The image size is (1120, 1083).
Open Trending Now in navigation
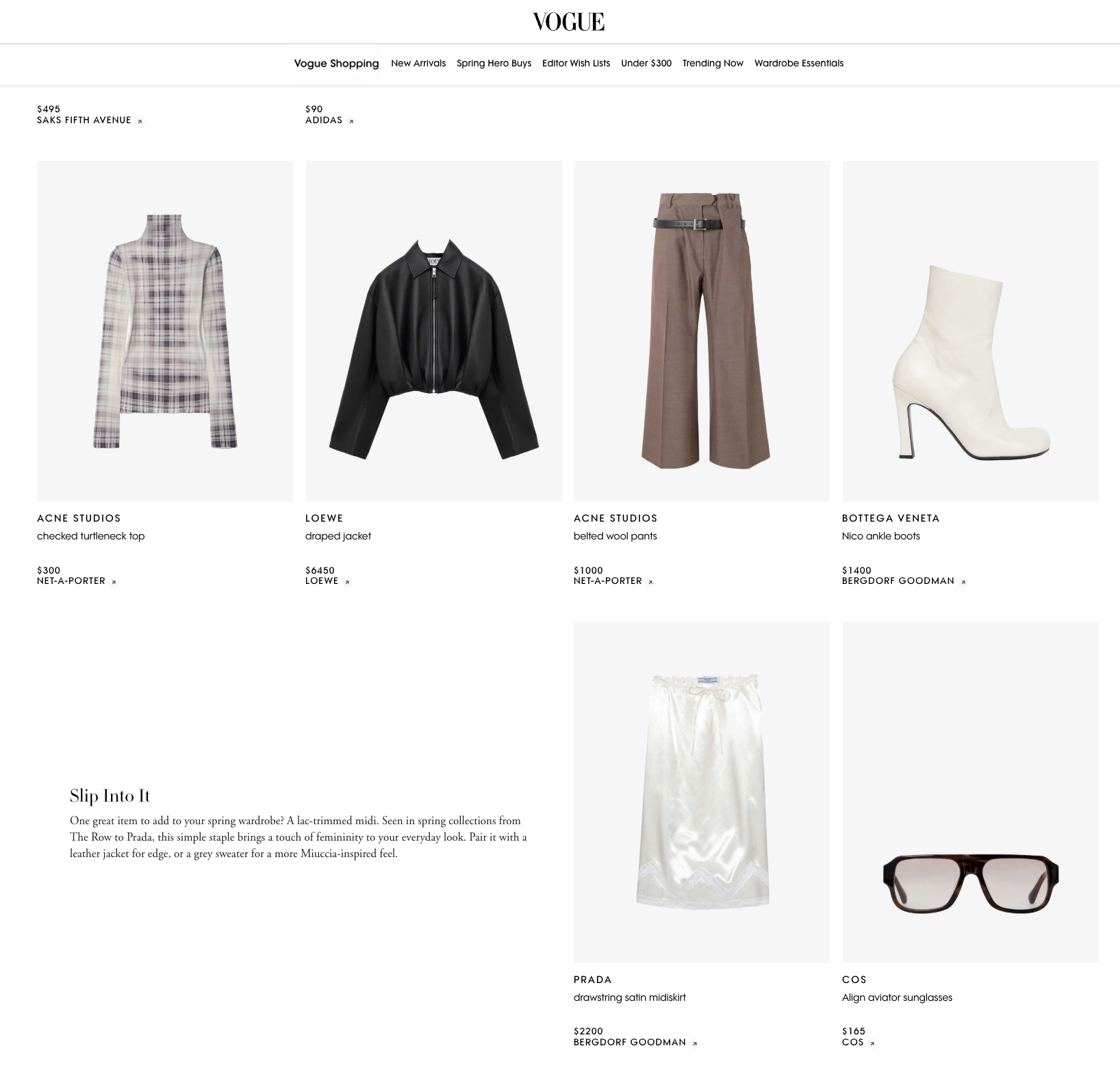point(713,63)
